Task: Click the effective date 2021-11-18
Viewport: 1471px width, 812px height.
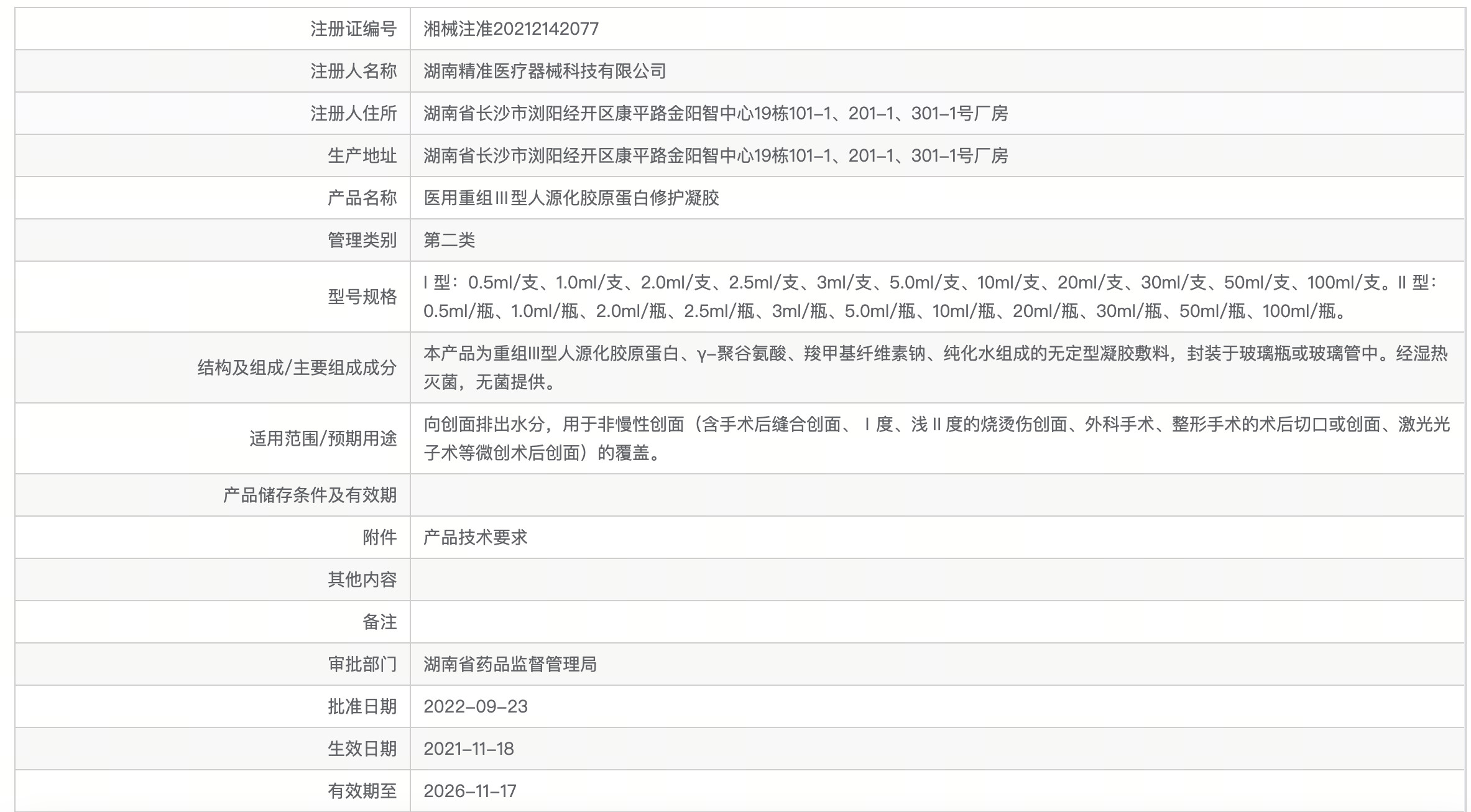Action: (x=469, y=749)
